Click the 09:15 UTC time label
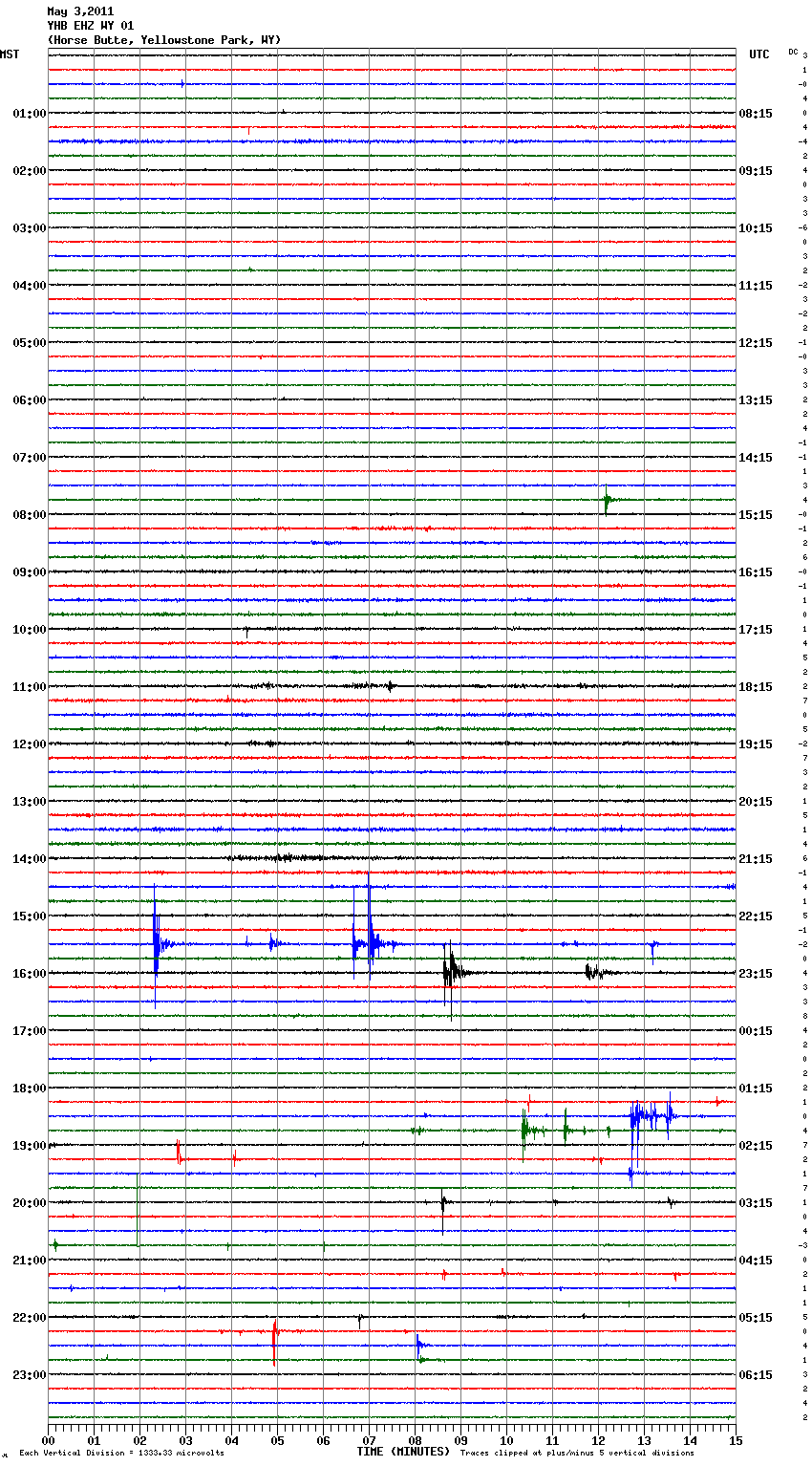 point(756,171)
